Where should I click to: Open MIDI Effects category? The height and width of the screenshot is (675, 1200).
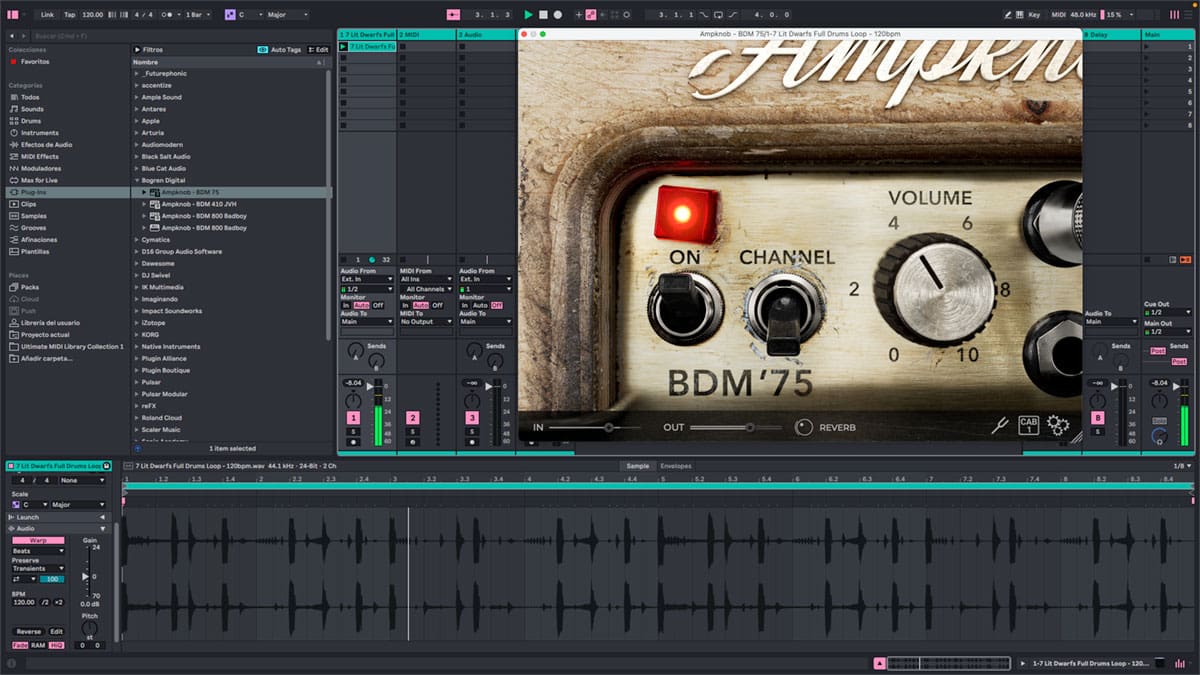(39, 156)
